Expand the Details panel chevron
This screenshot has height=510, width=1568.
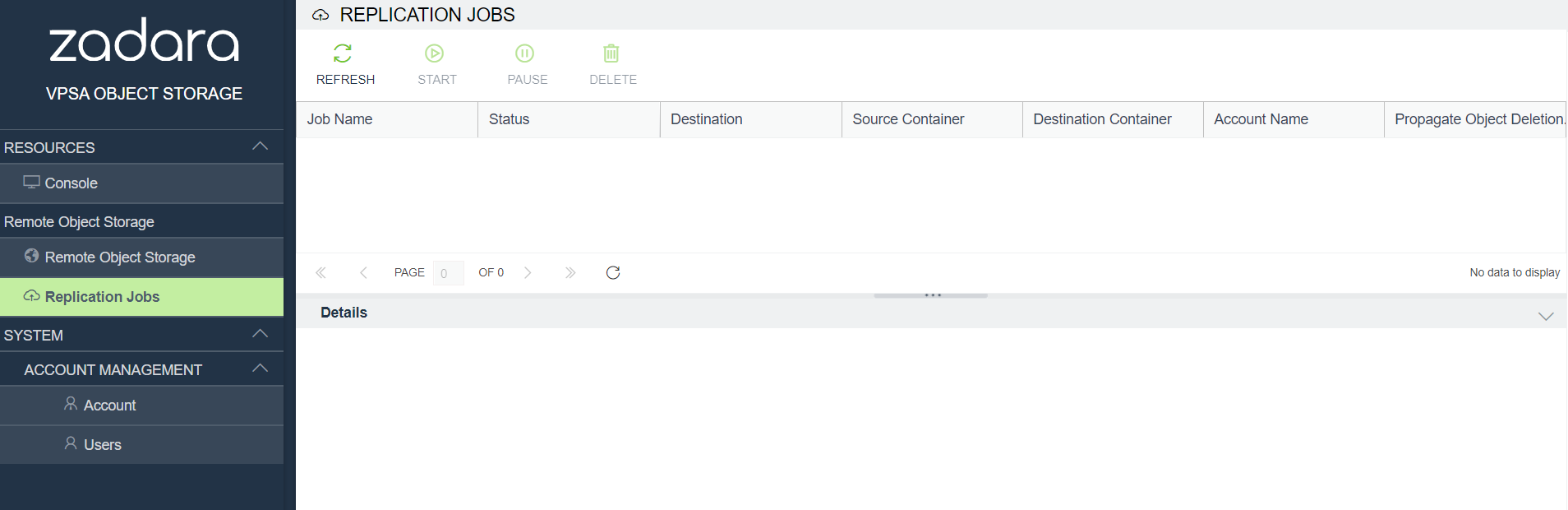click(x=1546, y=317)
